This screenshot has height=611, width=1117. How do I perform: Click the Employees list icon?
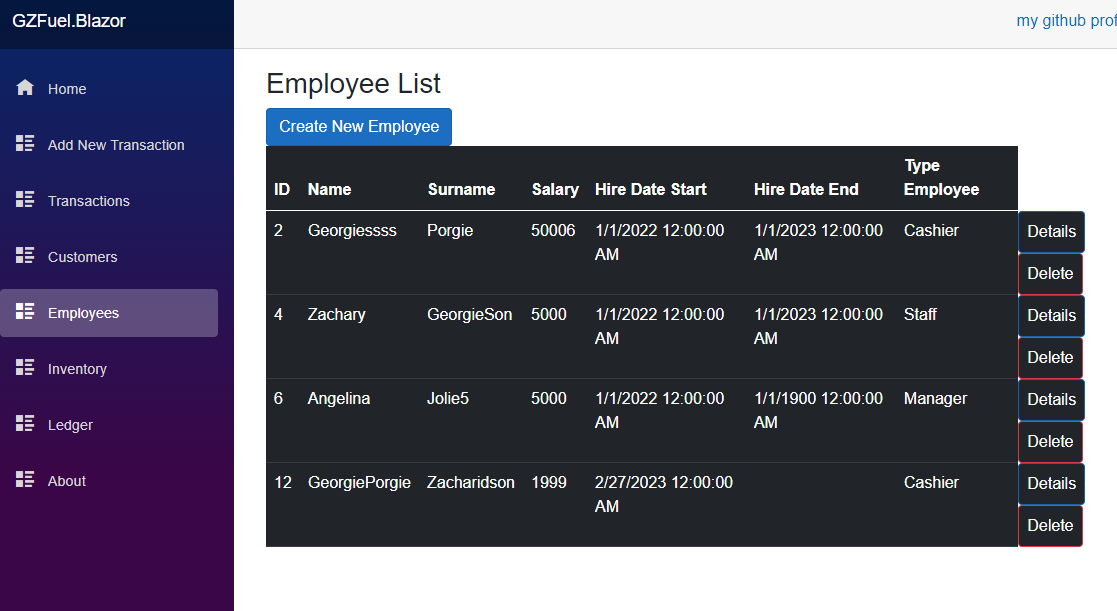25,311
